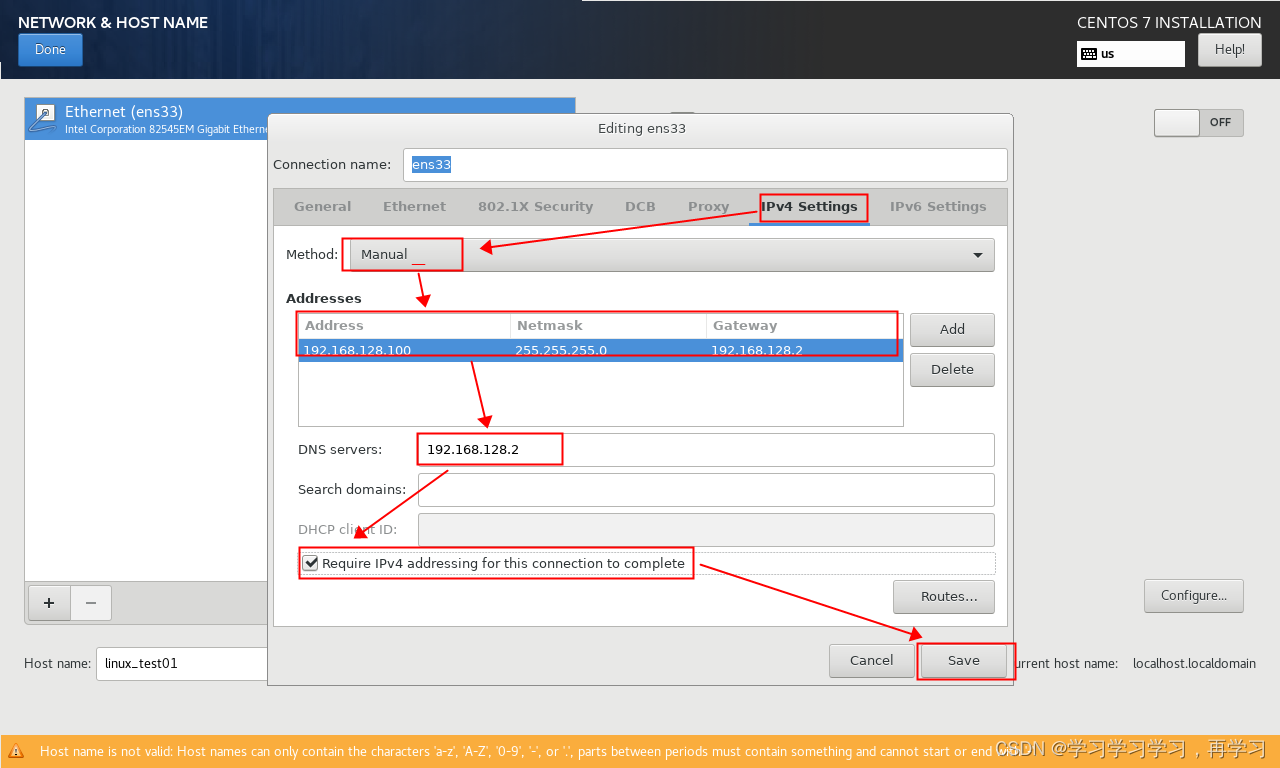This screenshot has height=768, width=1280.
Task: Switch to the IPv6 Settings tab
Action: point(938,207)
